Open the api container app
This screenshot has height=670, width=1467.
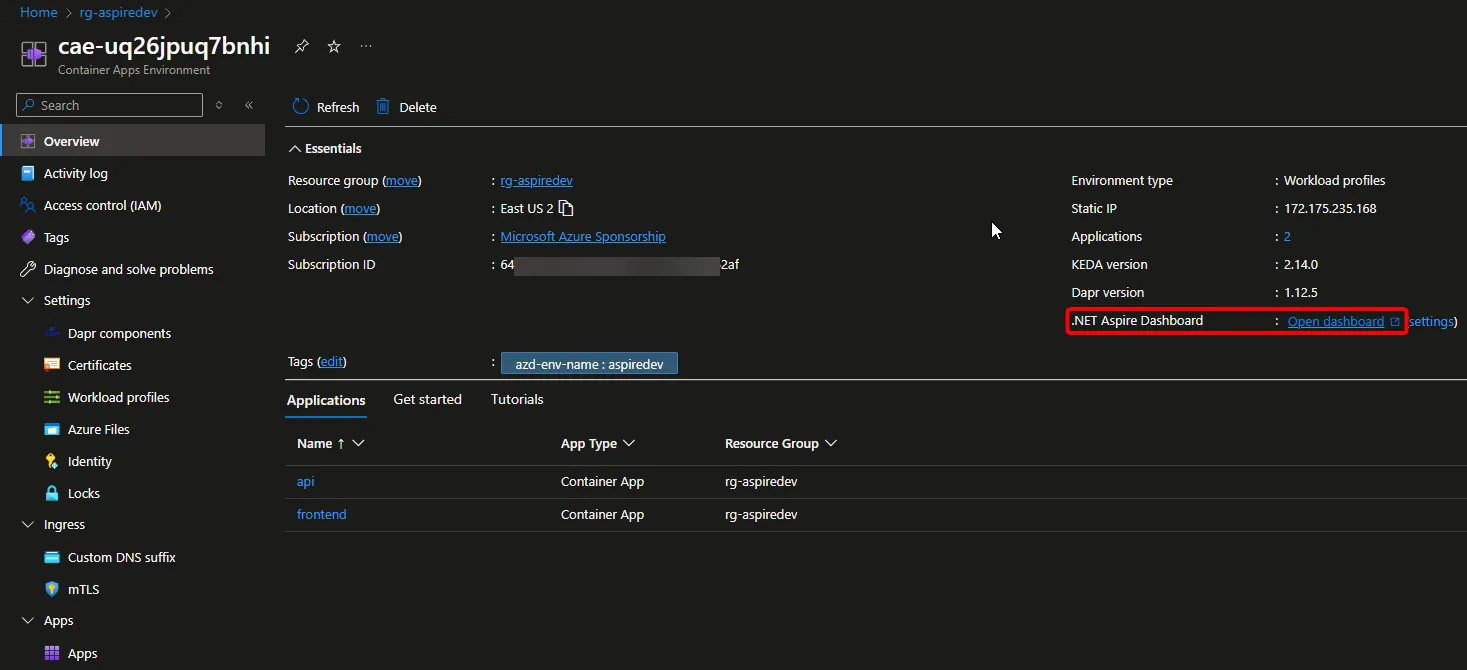306,481
